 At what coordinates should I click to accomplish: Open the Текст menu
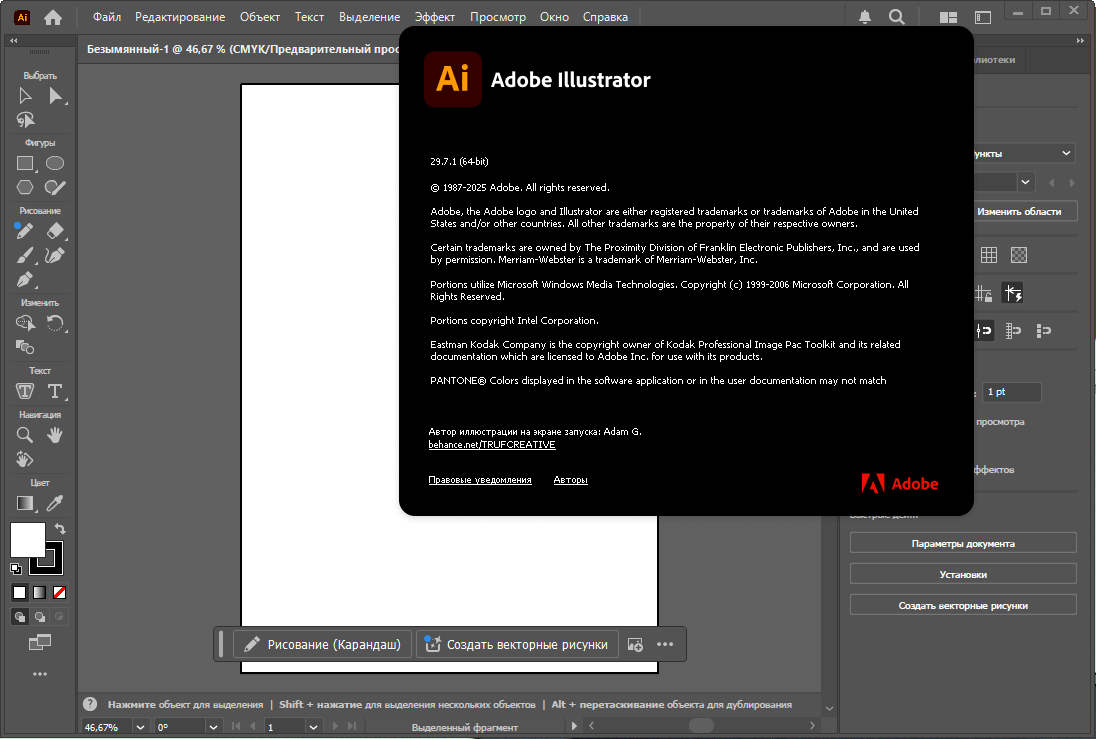coord(309,17)
